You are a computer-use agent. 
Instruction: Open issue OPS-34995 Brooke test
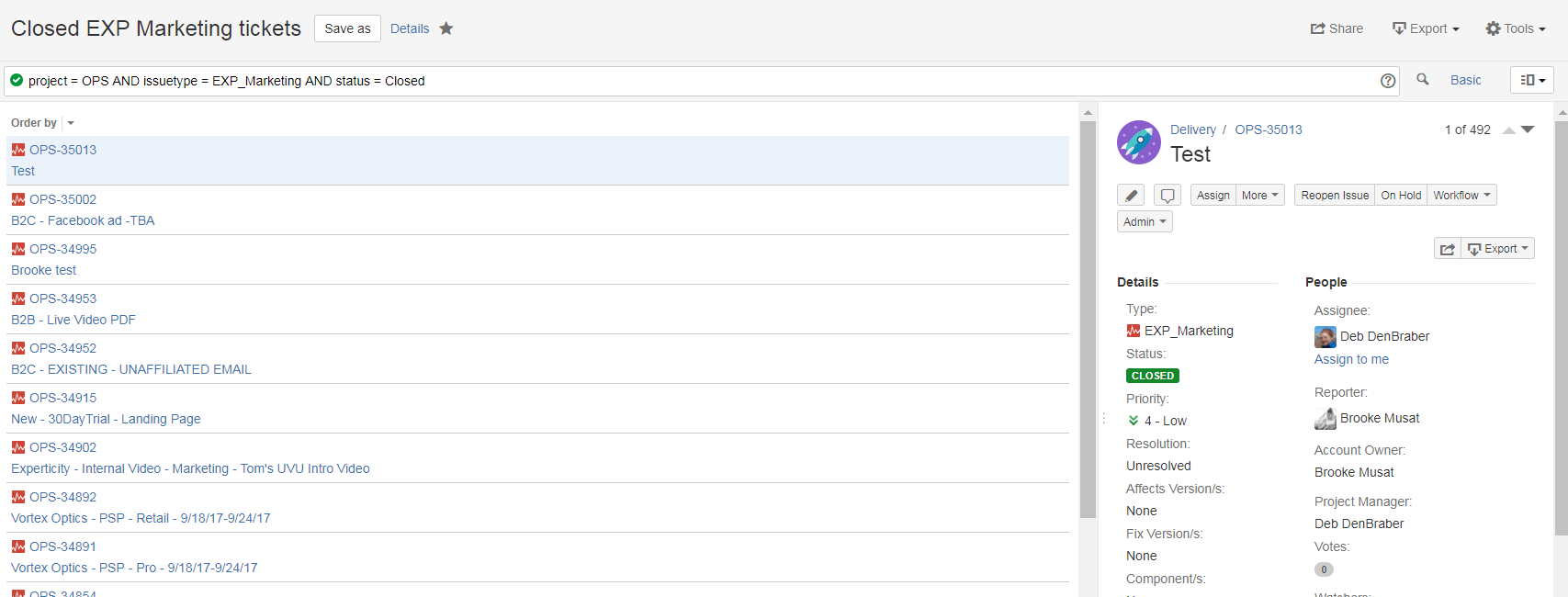[62, 249]
